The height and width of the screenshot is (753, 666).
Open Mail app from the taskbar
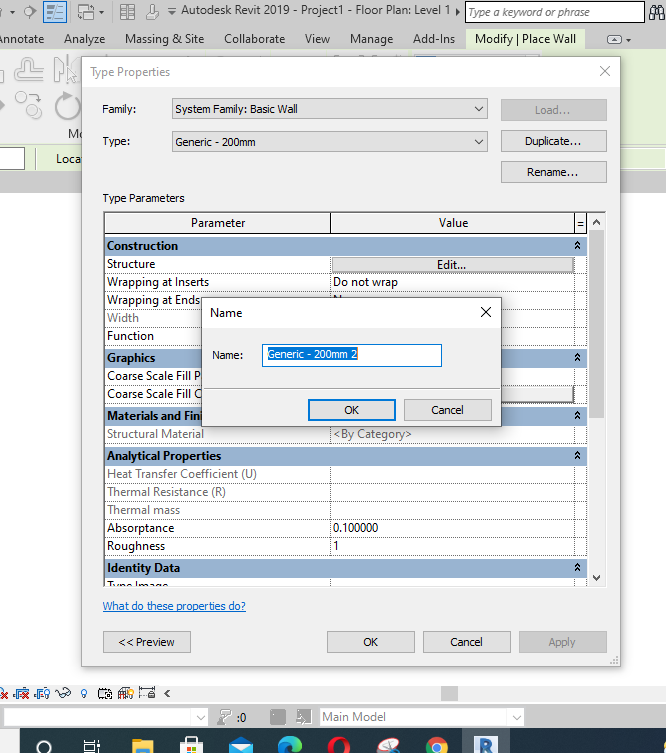click(241, 745)
